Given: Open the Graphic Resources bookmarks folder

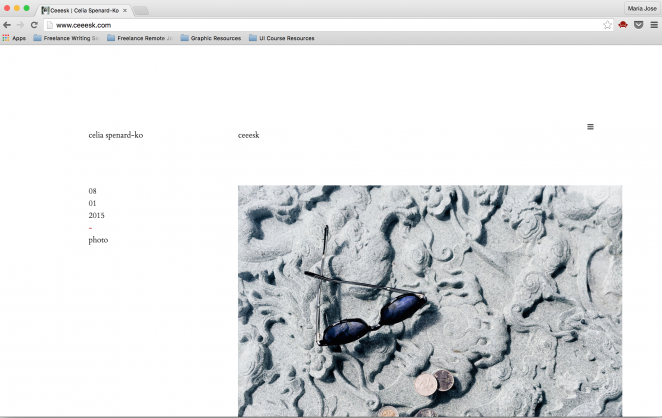Looking at the screenshot, I should click(211, 38).
